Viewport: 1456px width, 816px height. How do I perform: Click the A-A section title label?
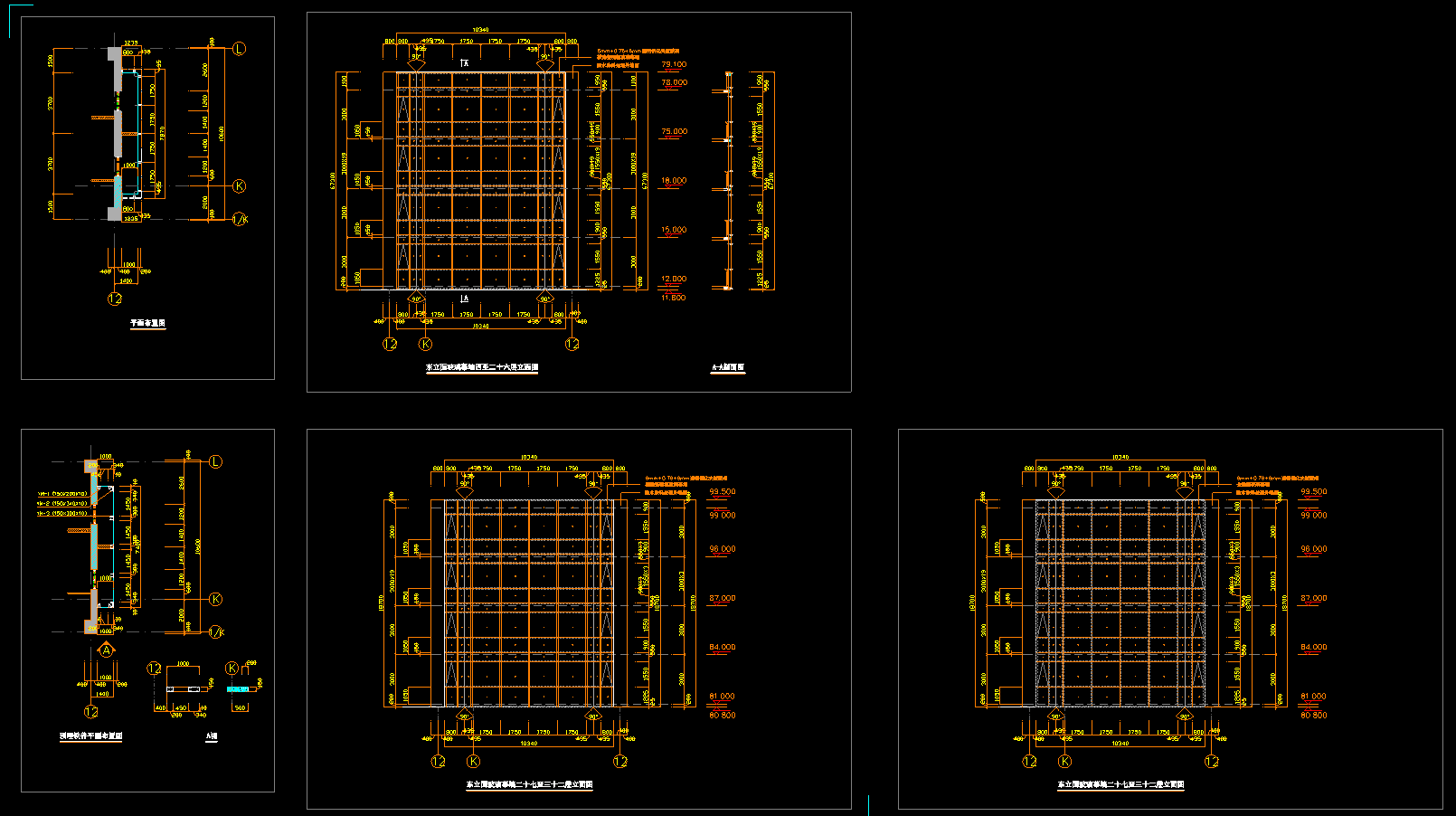728,368
